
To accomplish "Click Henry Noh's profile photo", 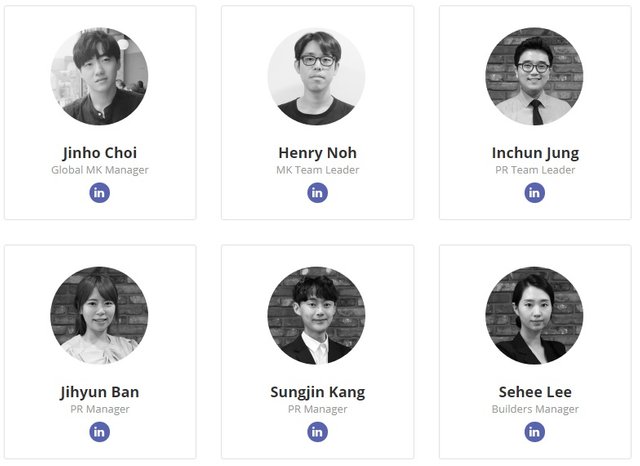I will tap(317, 76).
